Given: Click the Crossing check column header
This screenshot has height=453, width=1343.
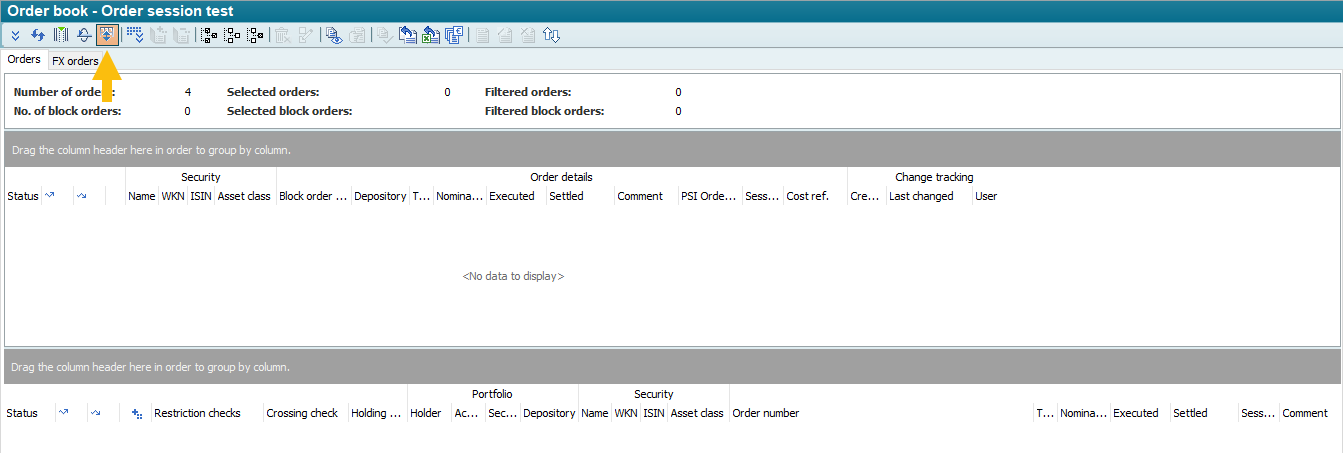Looking at the screenshot, I should tap(302, 413).
